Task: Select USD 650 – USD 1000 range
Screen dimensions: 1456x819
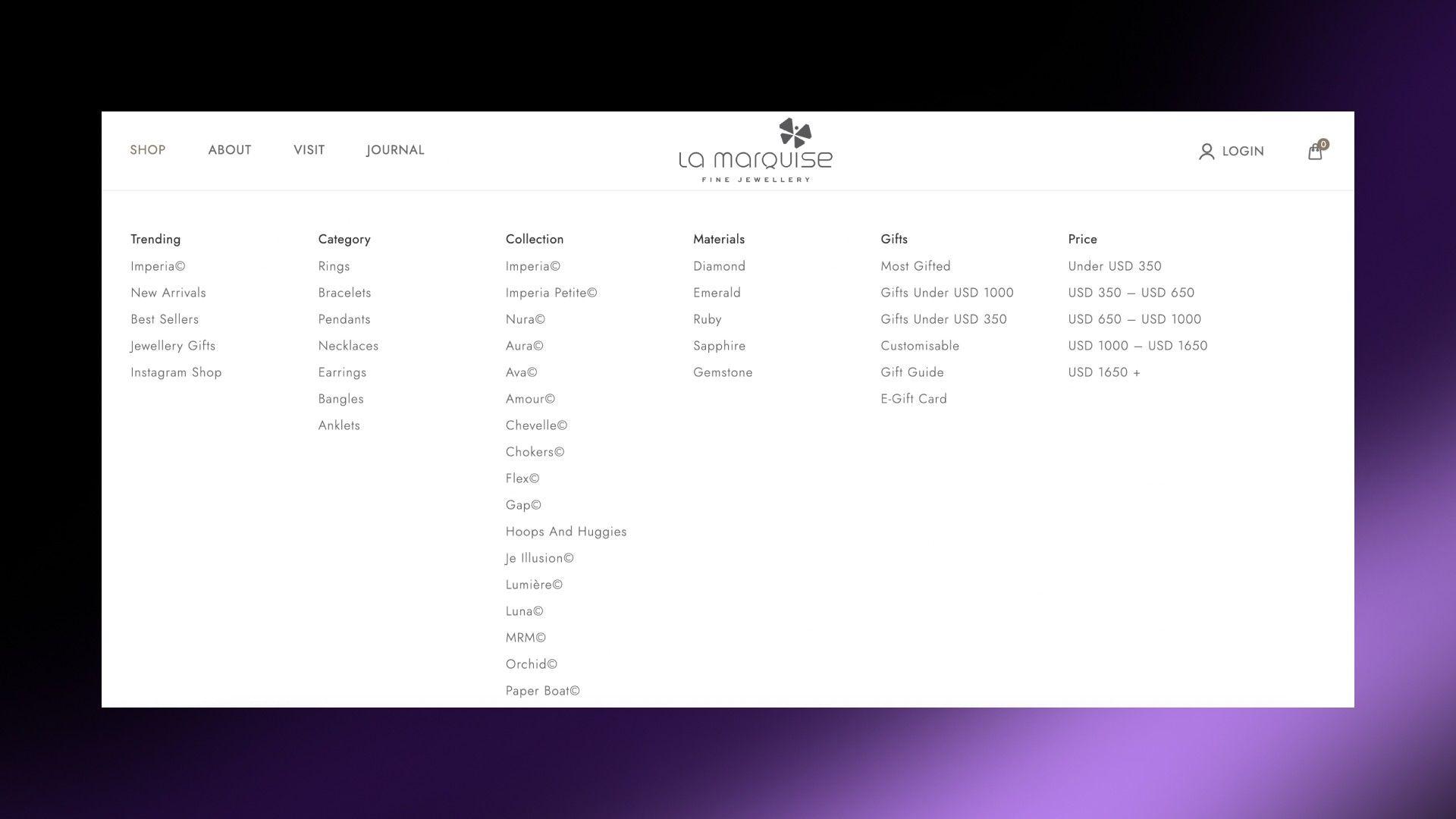Action: coord(1134,319)
